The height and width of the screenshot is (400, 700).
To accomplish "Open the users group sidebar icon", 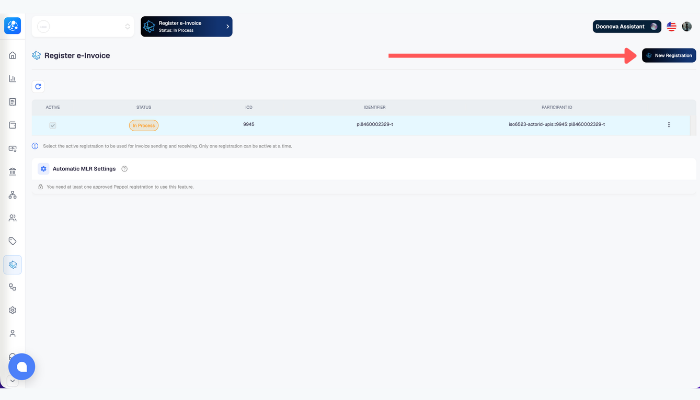I will (12, 218).
